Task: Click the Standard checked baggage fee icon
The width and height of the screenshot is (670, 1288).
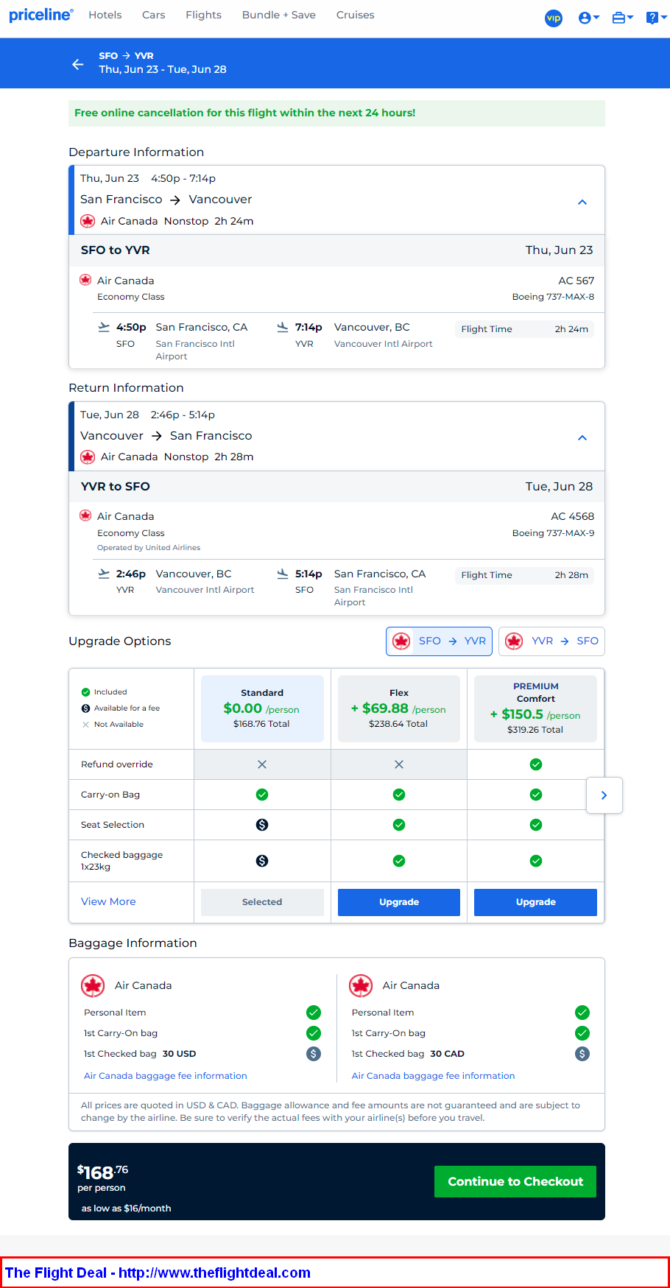Action: click(262, 860)
